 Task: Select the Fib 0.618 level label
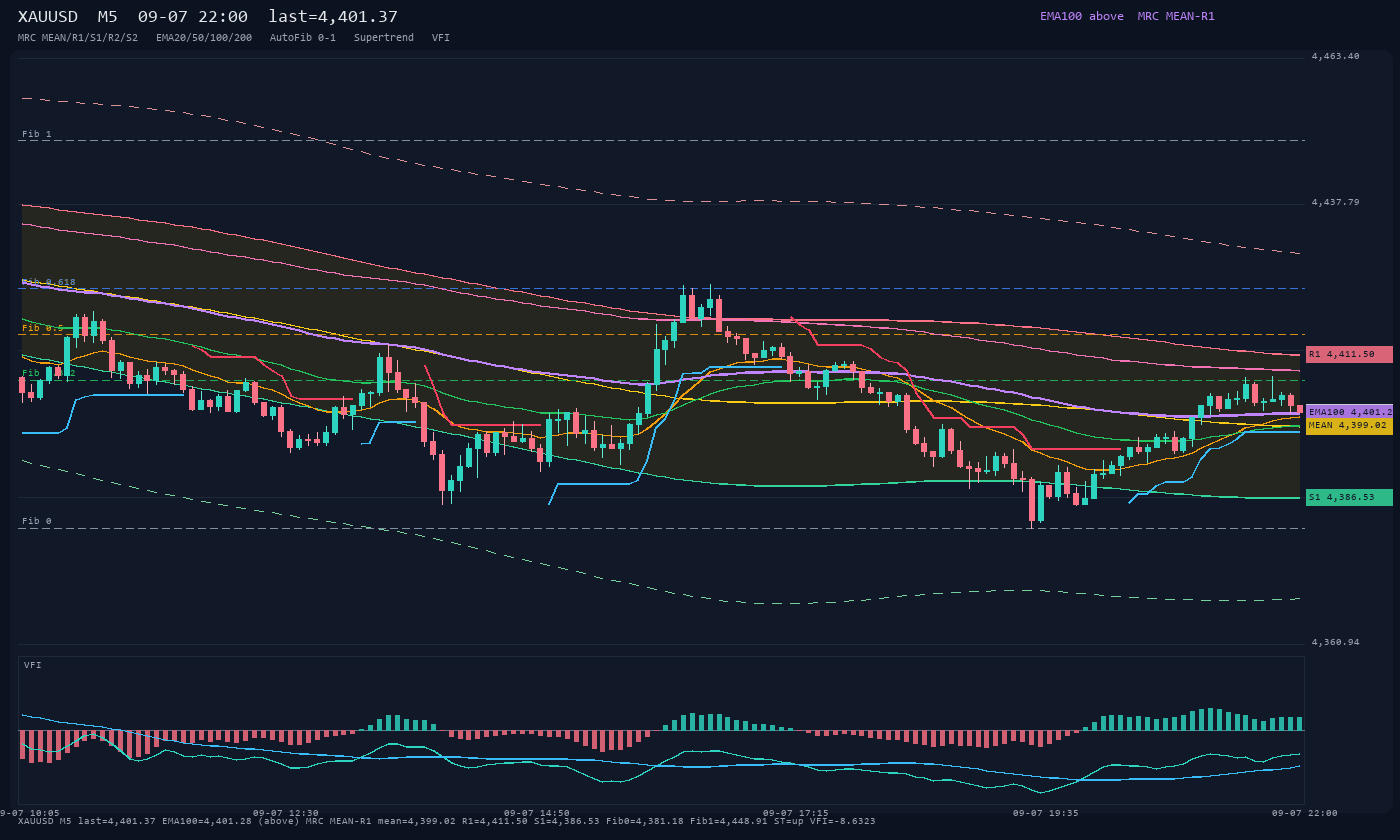(x=49, y=283)
